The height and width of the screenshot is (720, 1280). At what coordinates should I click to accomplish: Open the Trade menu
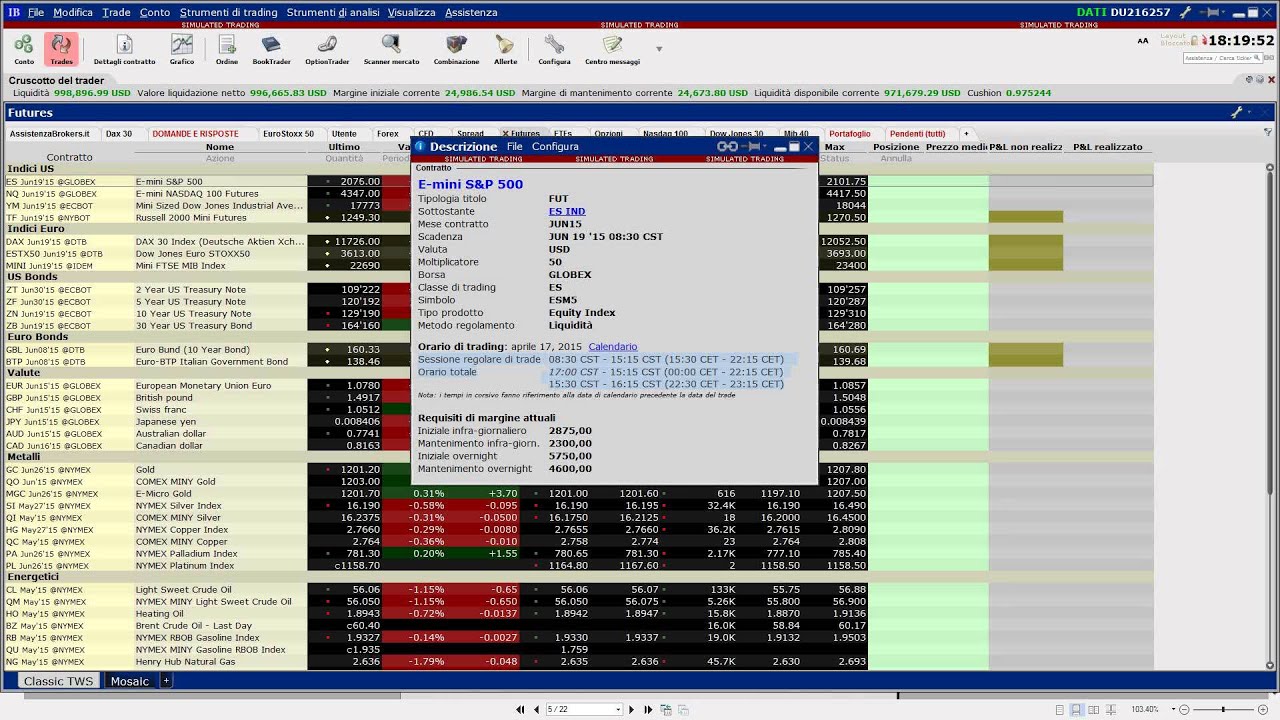click(116, 12)
